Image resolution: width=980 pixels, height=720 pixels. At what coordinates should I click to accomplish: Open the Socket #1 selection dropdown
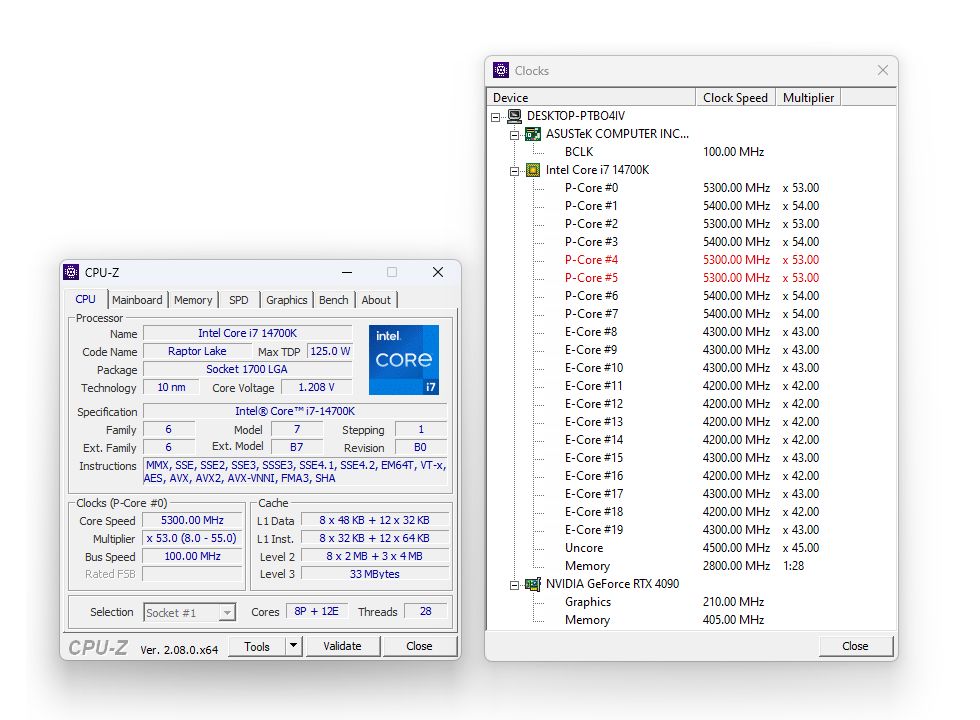[x=228, y=612]
